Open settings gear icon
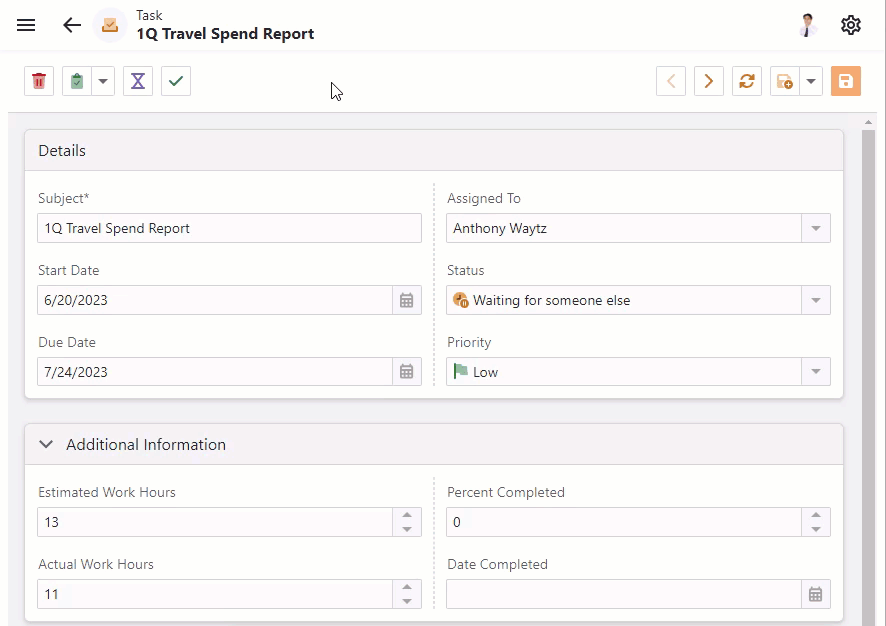The image size is (886, 626). [x=850, y=25]
